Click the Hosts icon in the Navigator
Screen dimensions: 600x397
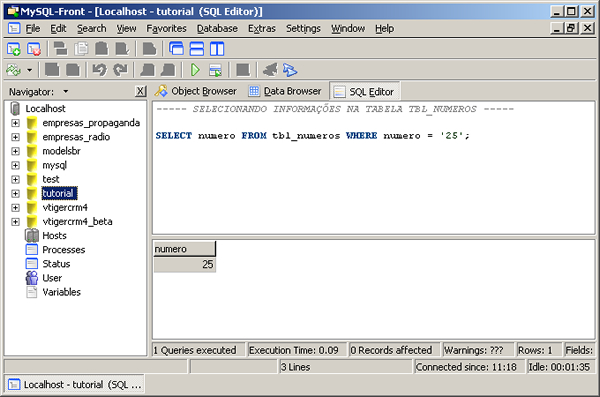[32, 235]
